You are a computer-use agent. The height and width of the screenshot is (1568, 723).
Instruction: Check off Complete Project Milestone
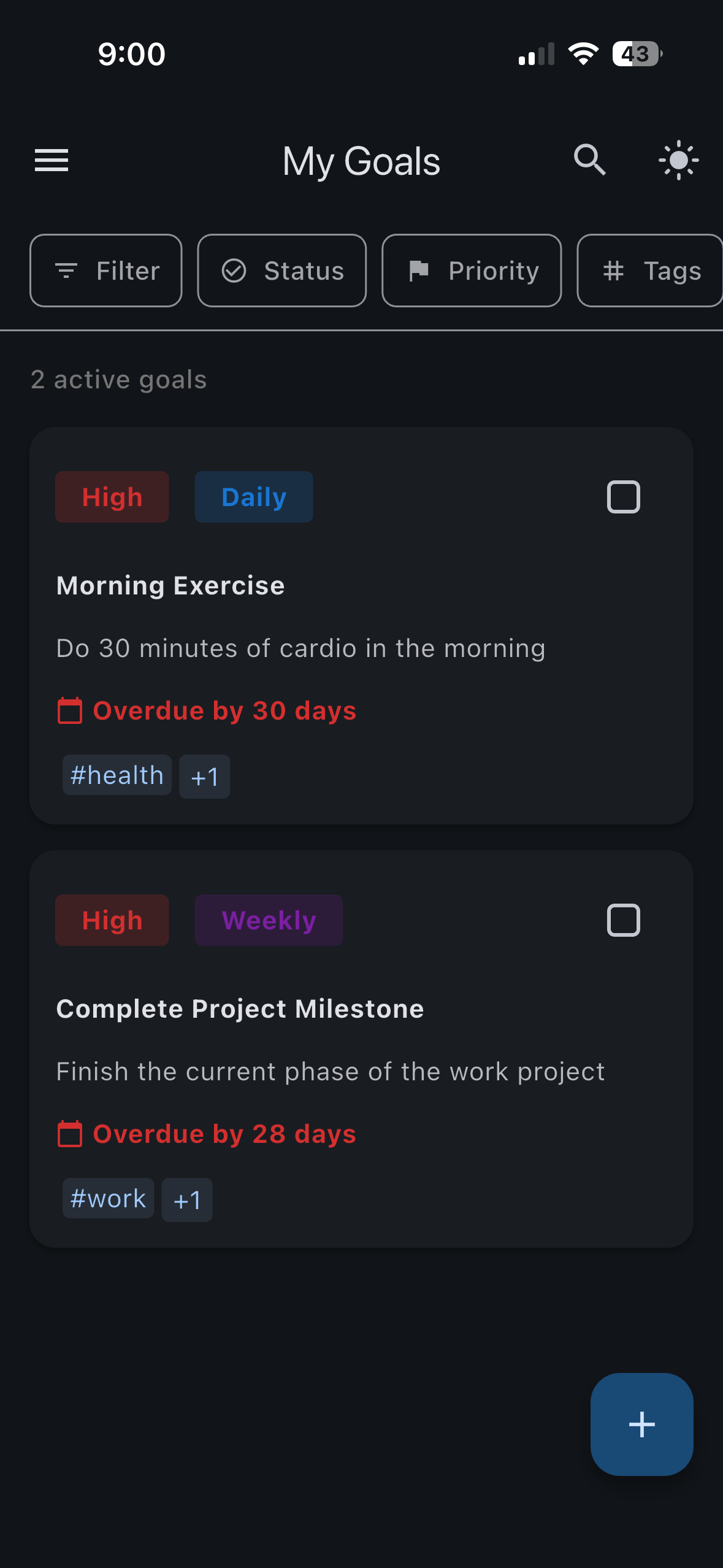tap(623, 920)
